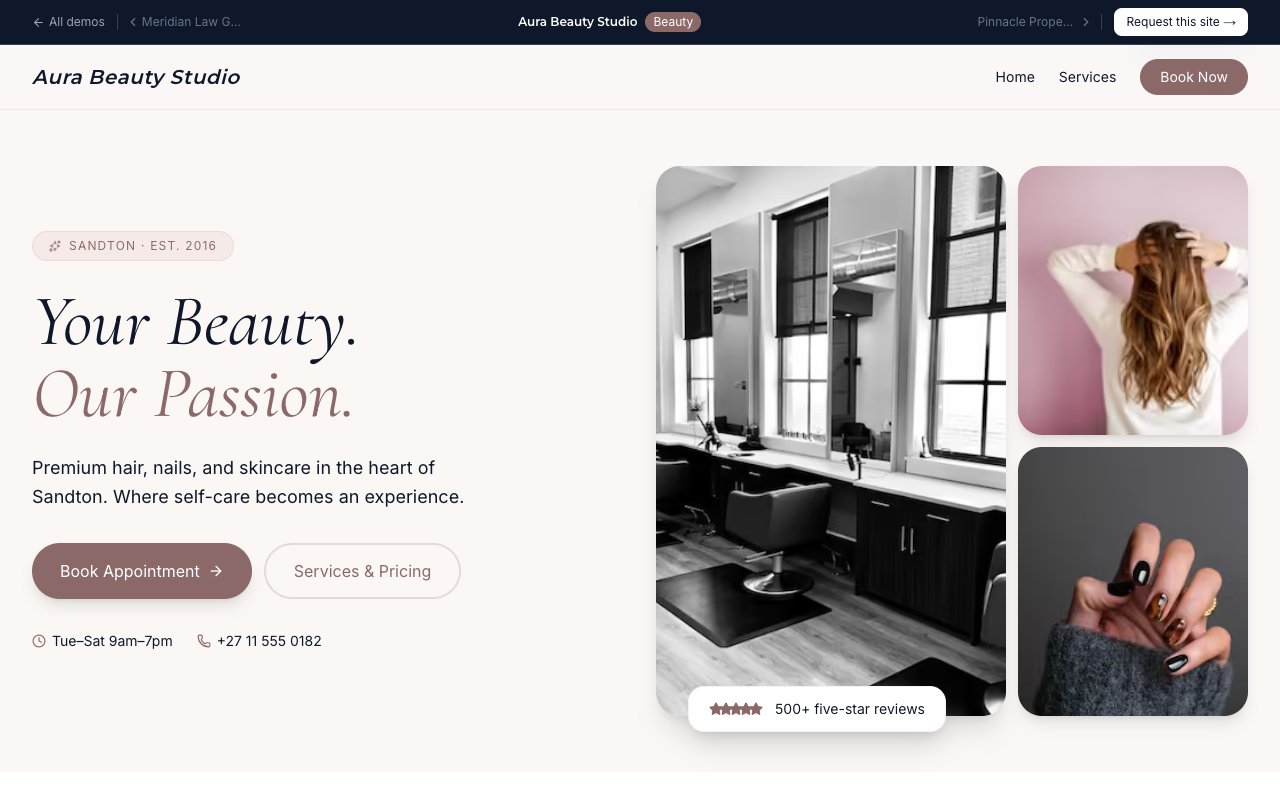This screenshot has width=1280, height=800.
Task: Click the Services & Pricing button
Action: pos(362,571)
